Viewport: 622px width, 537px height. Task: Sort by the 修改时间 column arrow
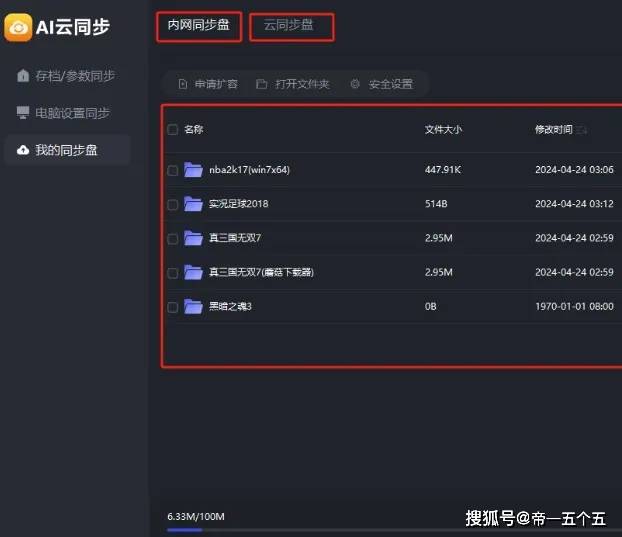pos(582,130)
